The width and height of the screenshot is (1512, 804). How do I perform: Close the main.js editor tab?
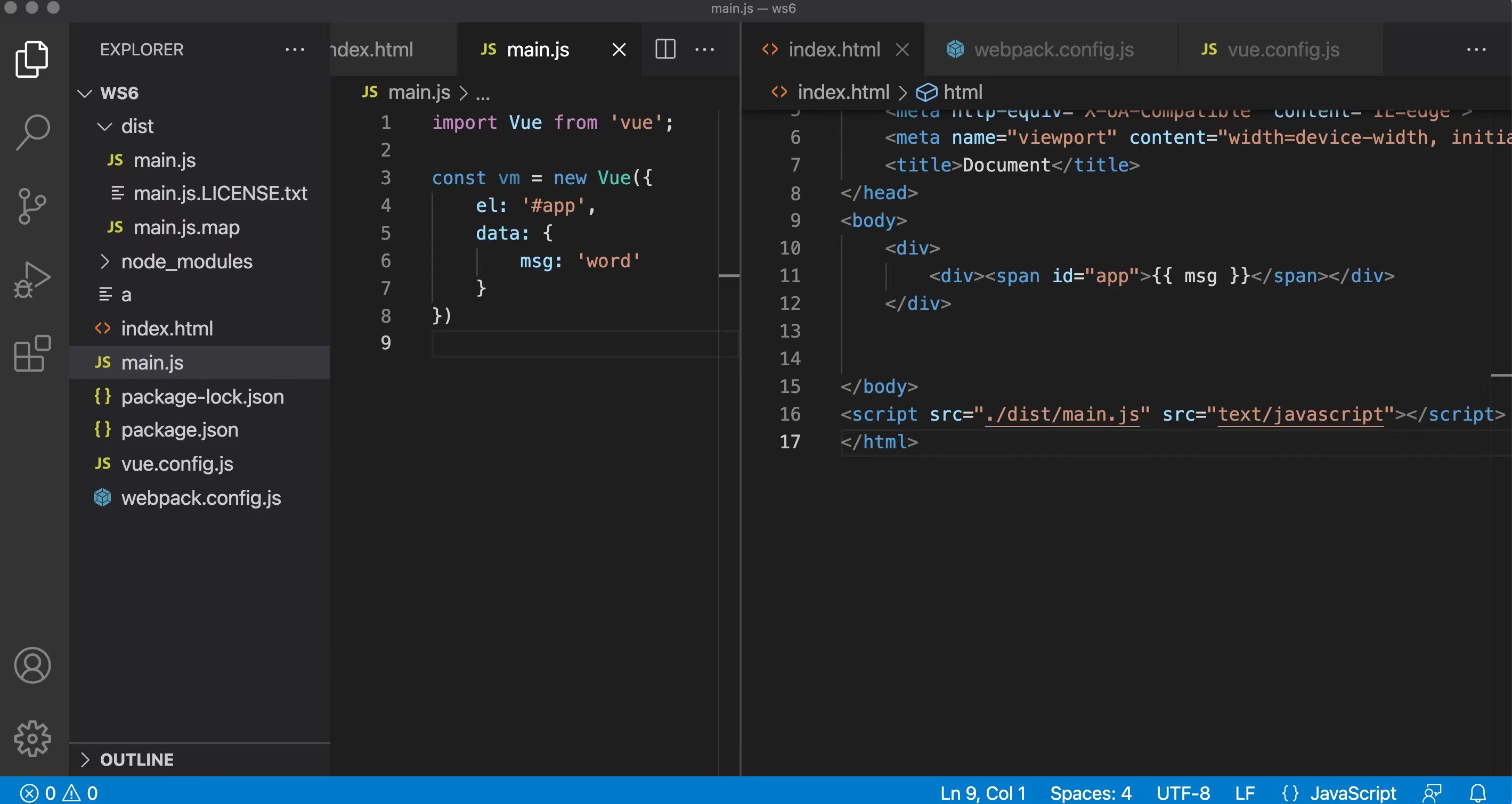tap(619, 50)
